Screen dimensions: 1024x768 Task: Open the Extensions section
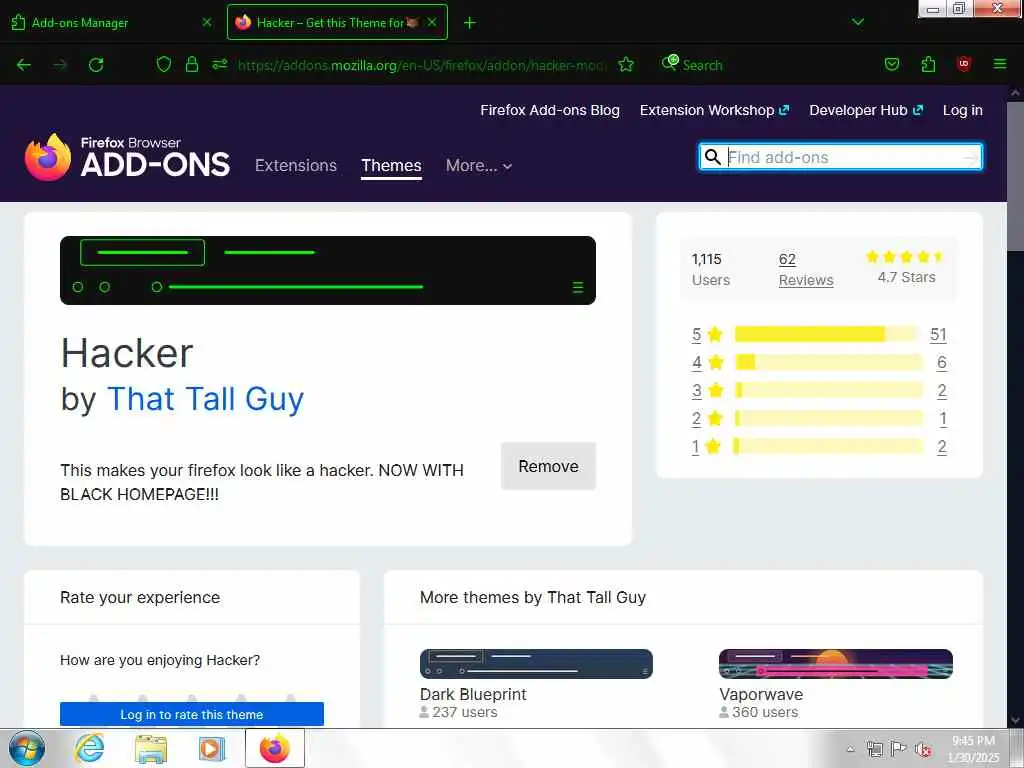(x=296, y=165)
